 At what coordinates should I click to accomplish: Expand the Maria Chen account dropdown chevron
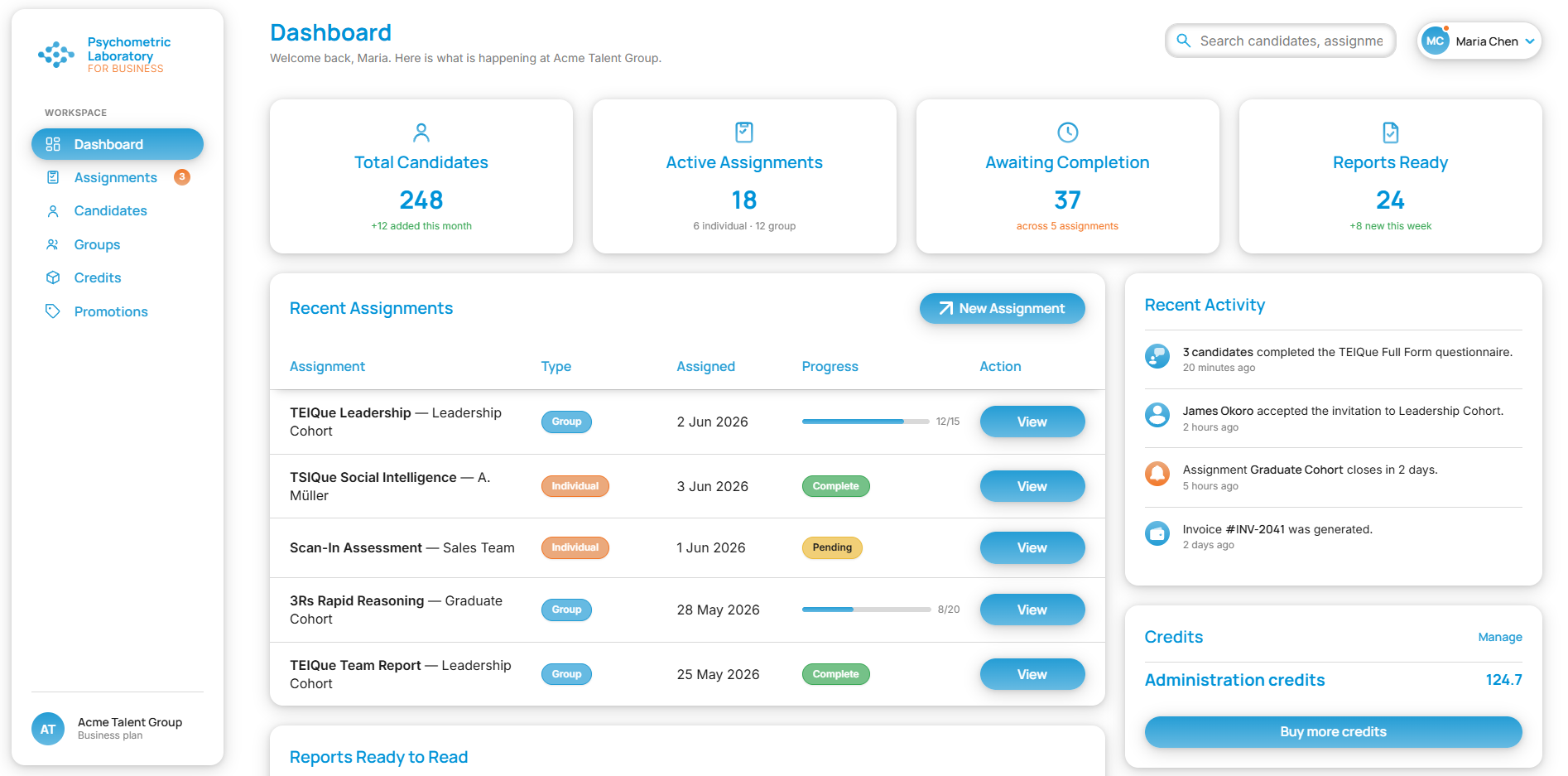pyautogui.click(x=1530, y=41)
